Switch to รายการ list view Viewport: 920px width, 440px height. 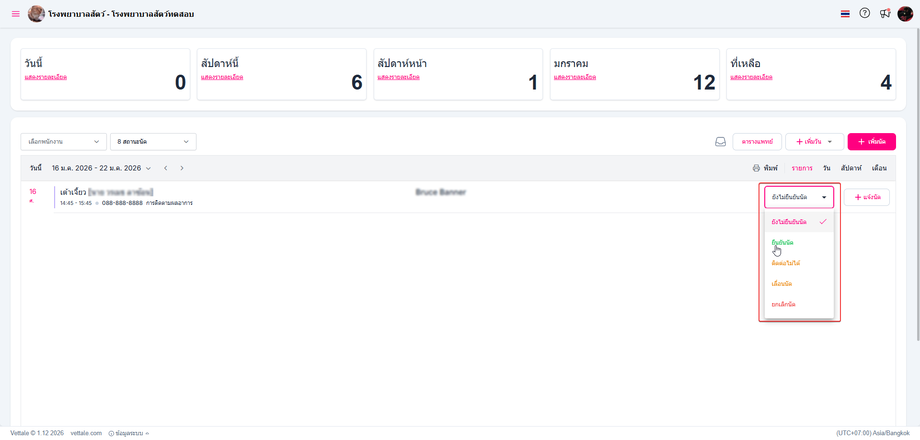[802, 168]
